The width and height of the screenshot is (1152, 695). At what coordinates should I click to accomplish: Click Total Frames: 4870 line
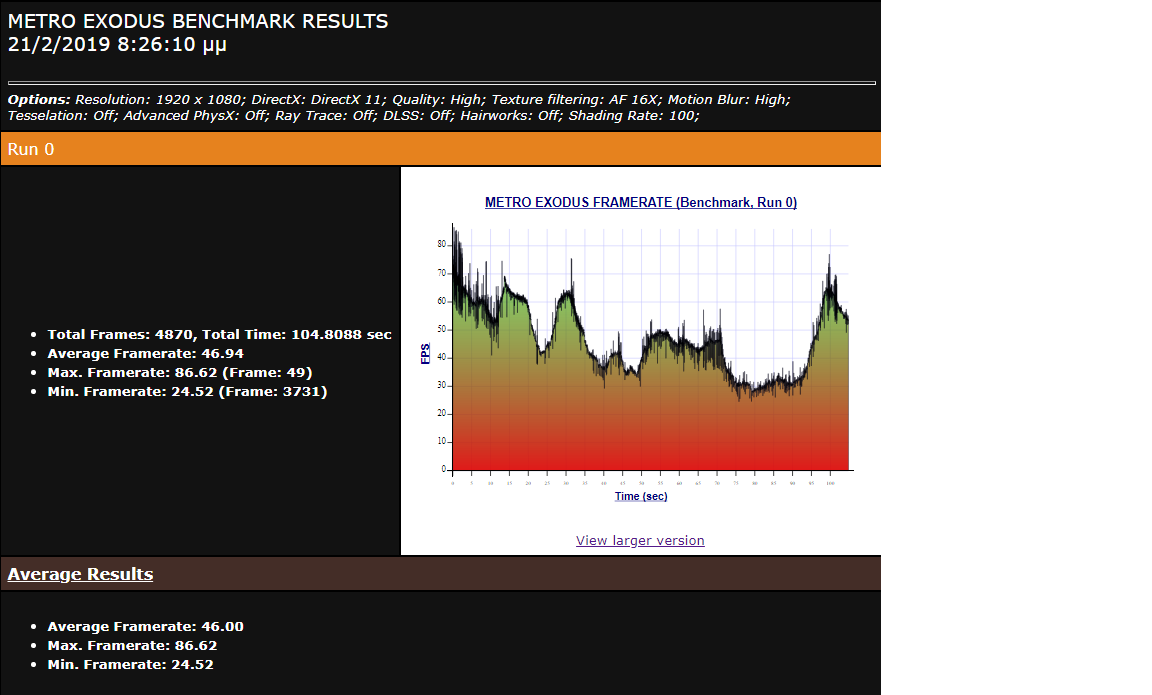[x=220, y=334]
